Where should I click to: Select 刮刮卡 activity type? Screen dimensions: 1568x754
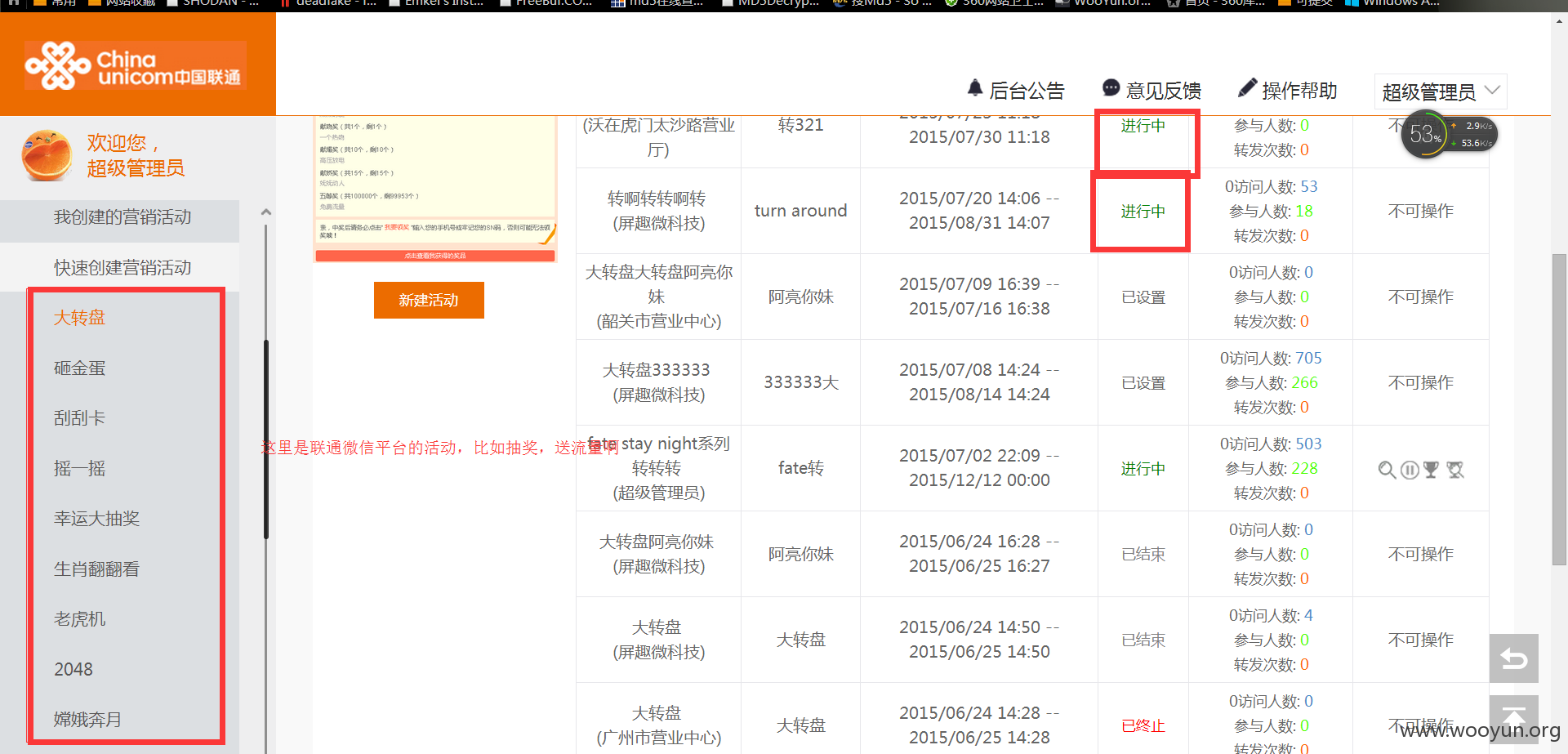79,418
